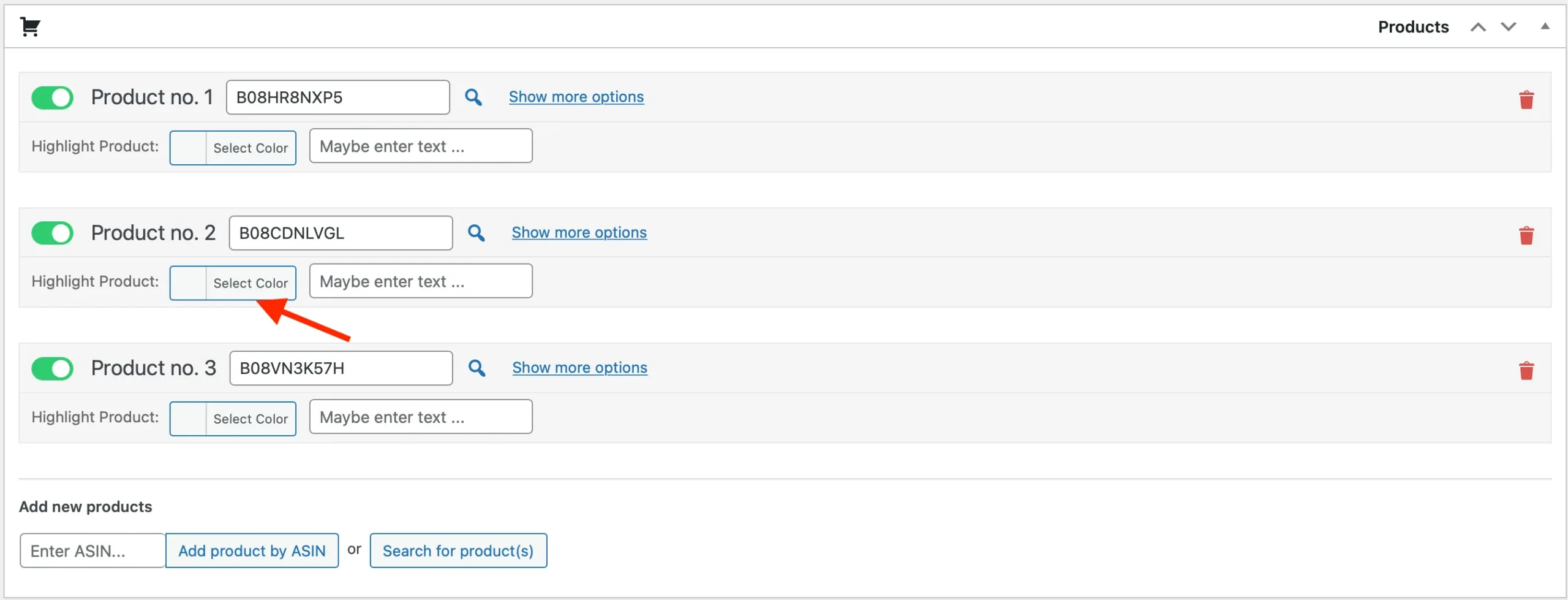Disable the Product no. 1 toggle
This screenshot has width=1568, height=600.
click(53, 97)
